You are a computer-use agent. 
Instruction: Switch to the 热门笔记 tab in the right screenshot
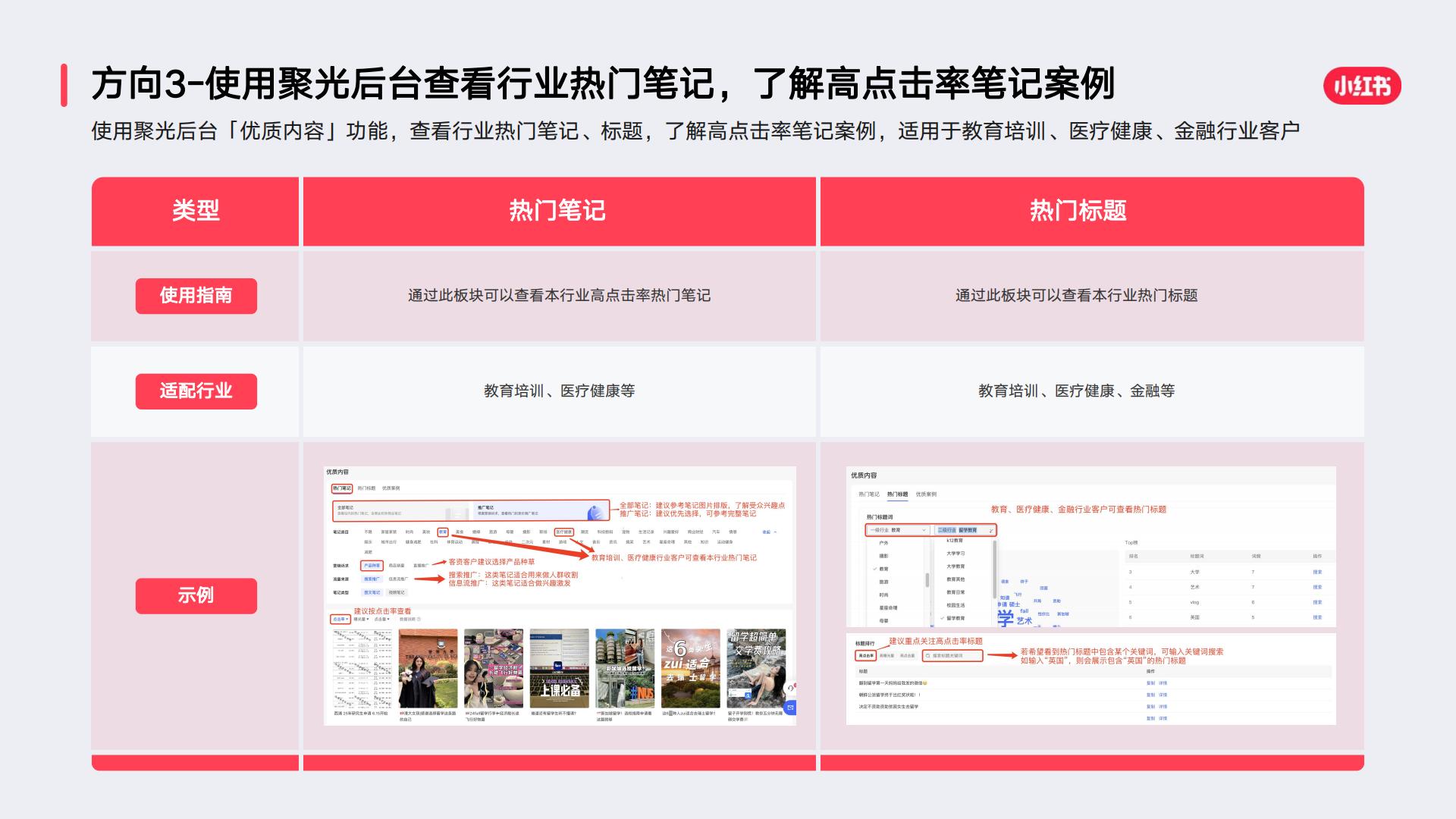[868, 494]
